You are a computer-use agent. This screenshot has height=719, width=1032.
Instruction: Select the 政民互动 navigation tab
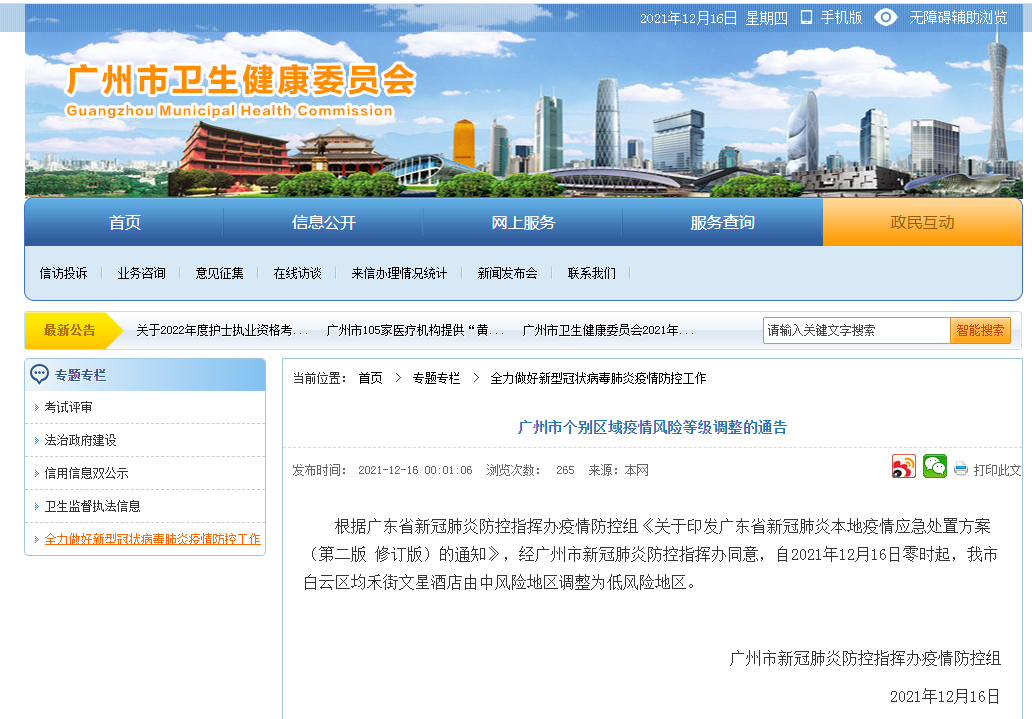(x=922, y=223)
